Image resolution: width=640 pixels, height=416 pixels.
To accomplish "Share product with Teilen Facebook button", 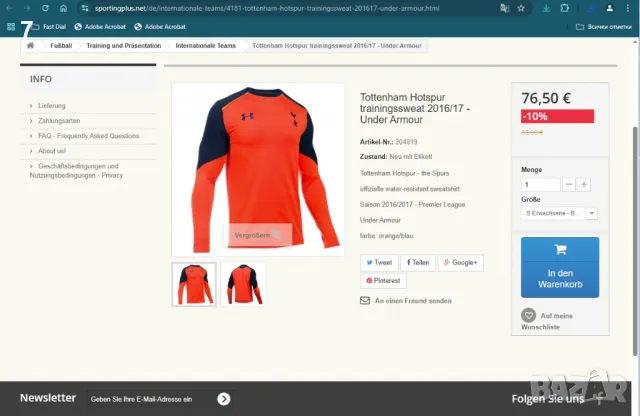I will (x=418, y=263).
